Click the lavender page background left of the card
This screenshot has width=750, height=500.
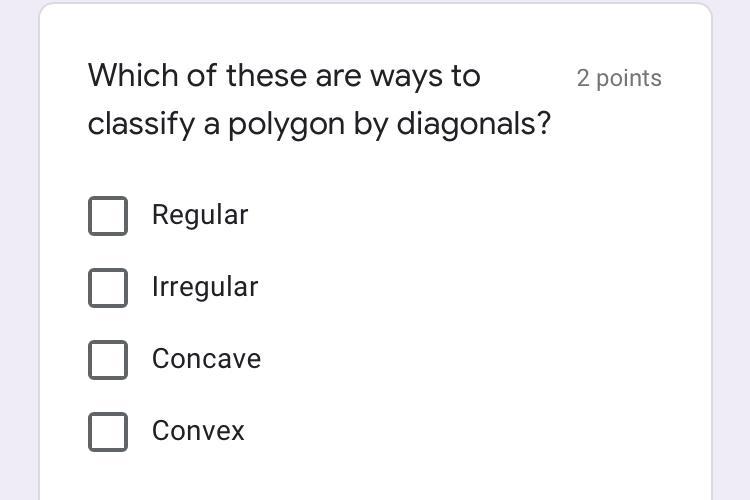point(19,249)
